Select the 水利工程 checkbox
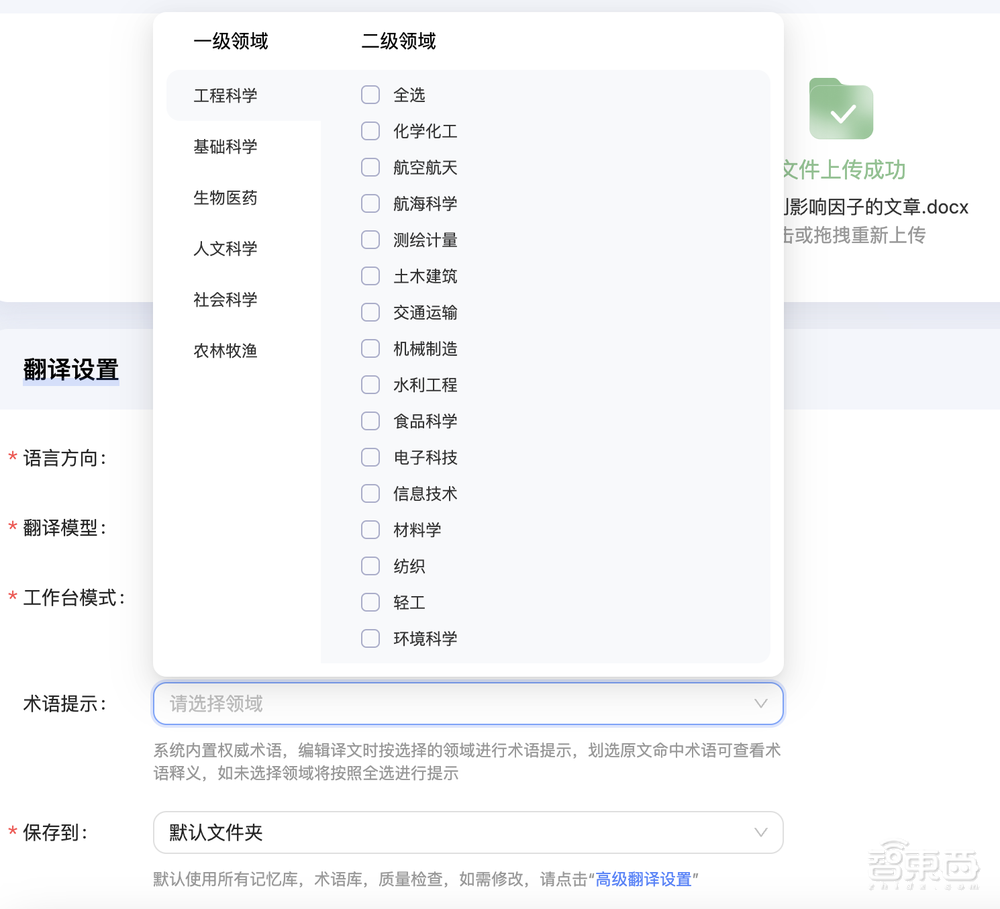The width and height of the screenshot is (1000, 909). tap(370, 385)
